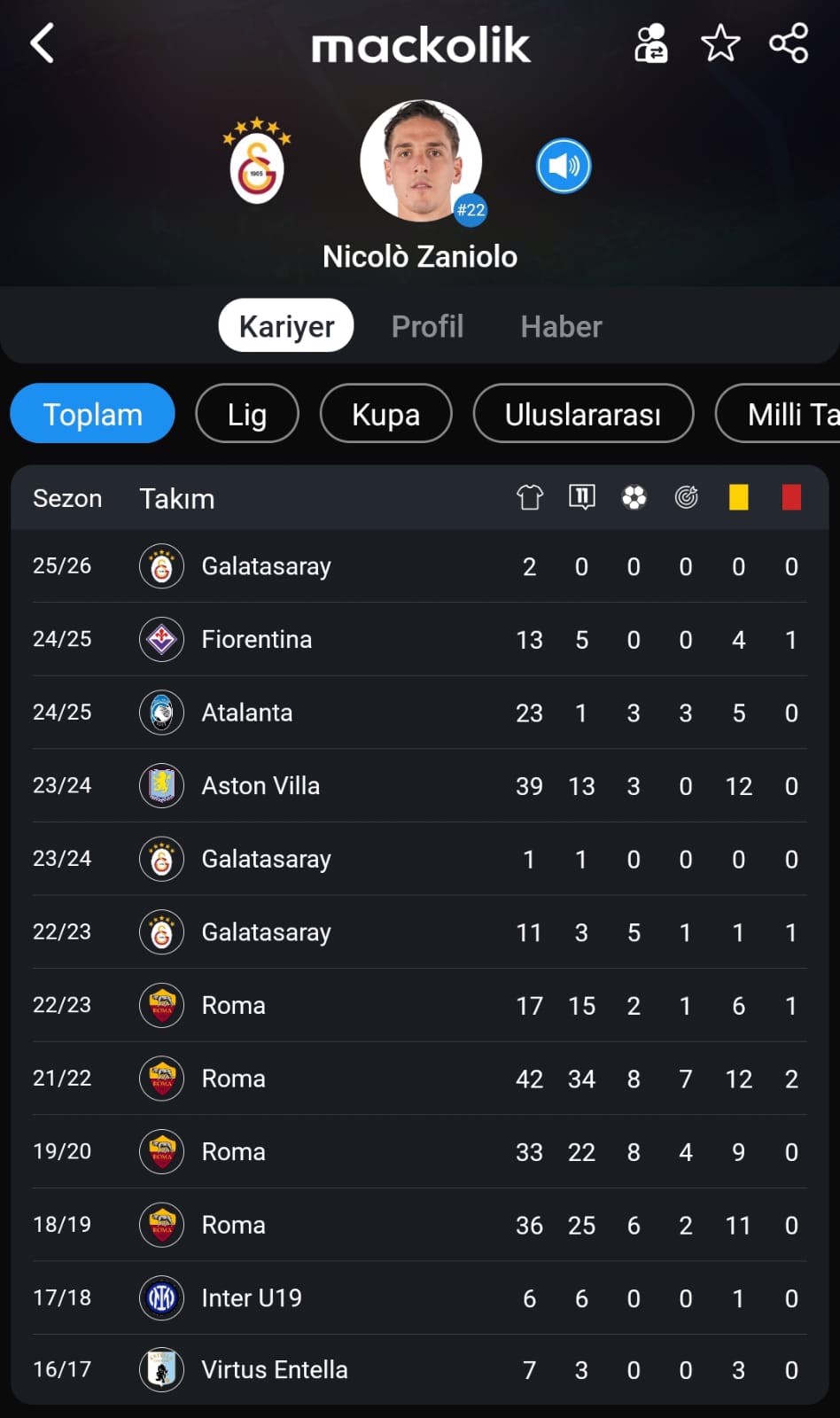This screenshot has width=840, height=1418.
Task: Tap the share icon
Action: pyautogui.click(x=789, y=43)
